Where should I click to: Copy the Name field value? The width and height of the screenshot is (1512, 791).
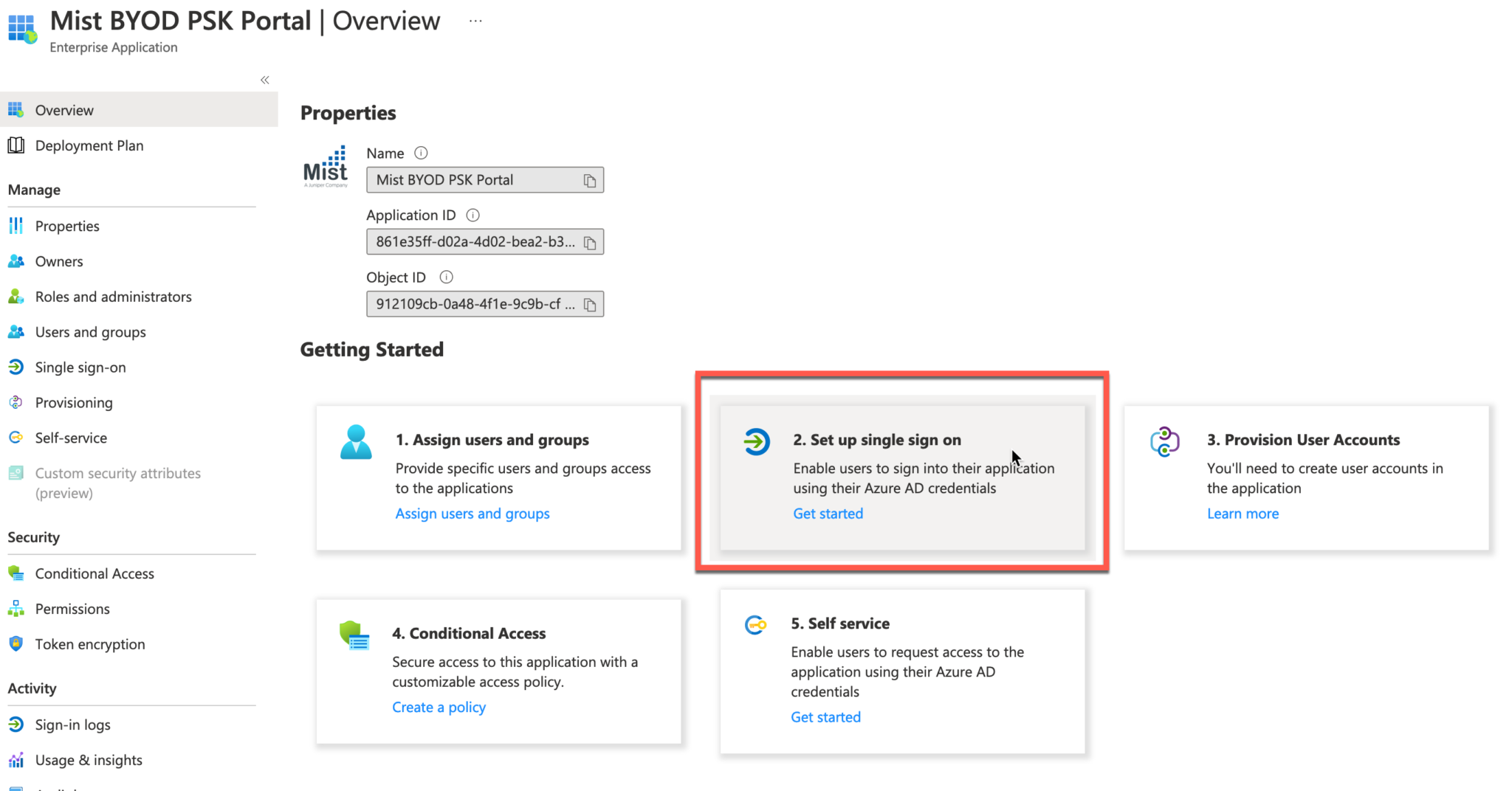(589, 181)
